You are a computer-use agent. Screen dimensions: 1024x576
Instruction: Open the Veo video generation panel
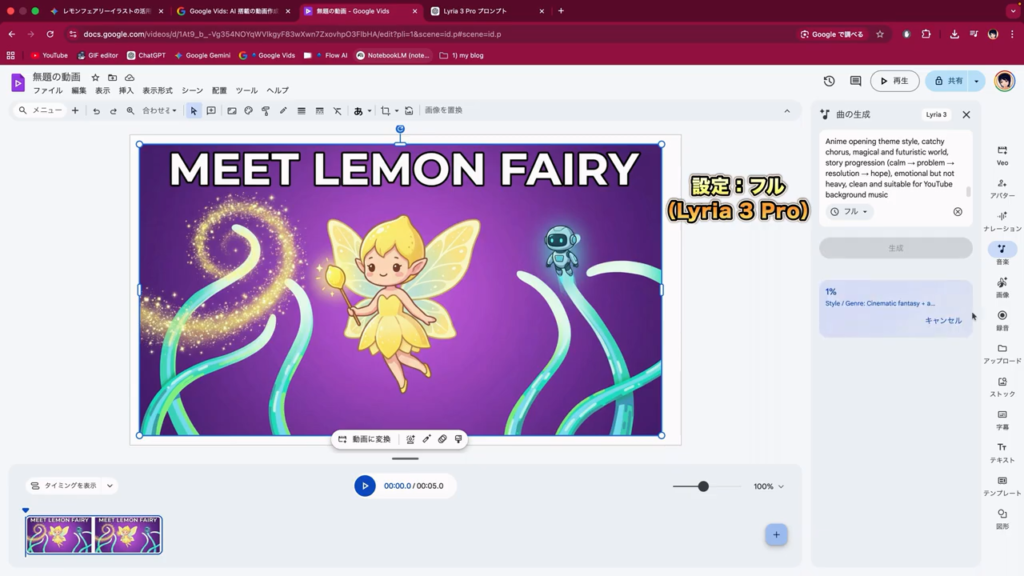(x=1002, y=155)
